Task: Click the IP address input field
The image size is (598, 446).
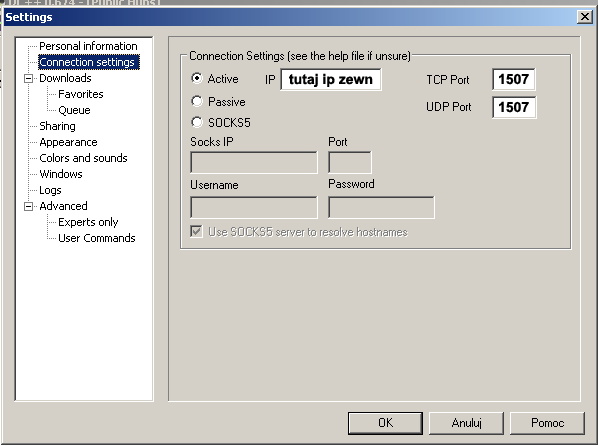Action: tap(331, 79)
